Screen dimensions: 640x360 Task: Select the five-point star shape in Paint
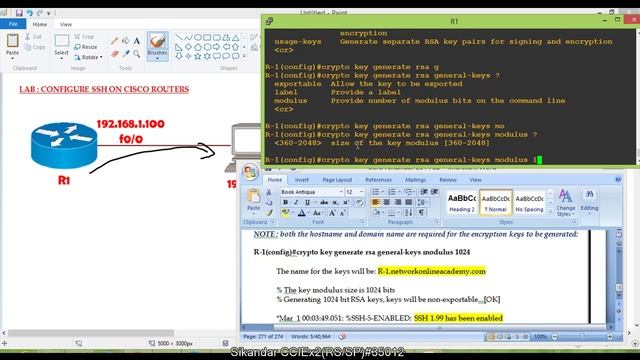click(198, 56)
